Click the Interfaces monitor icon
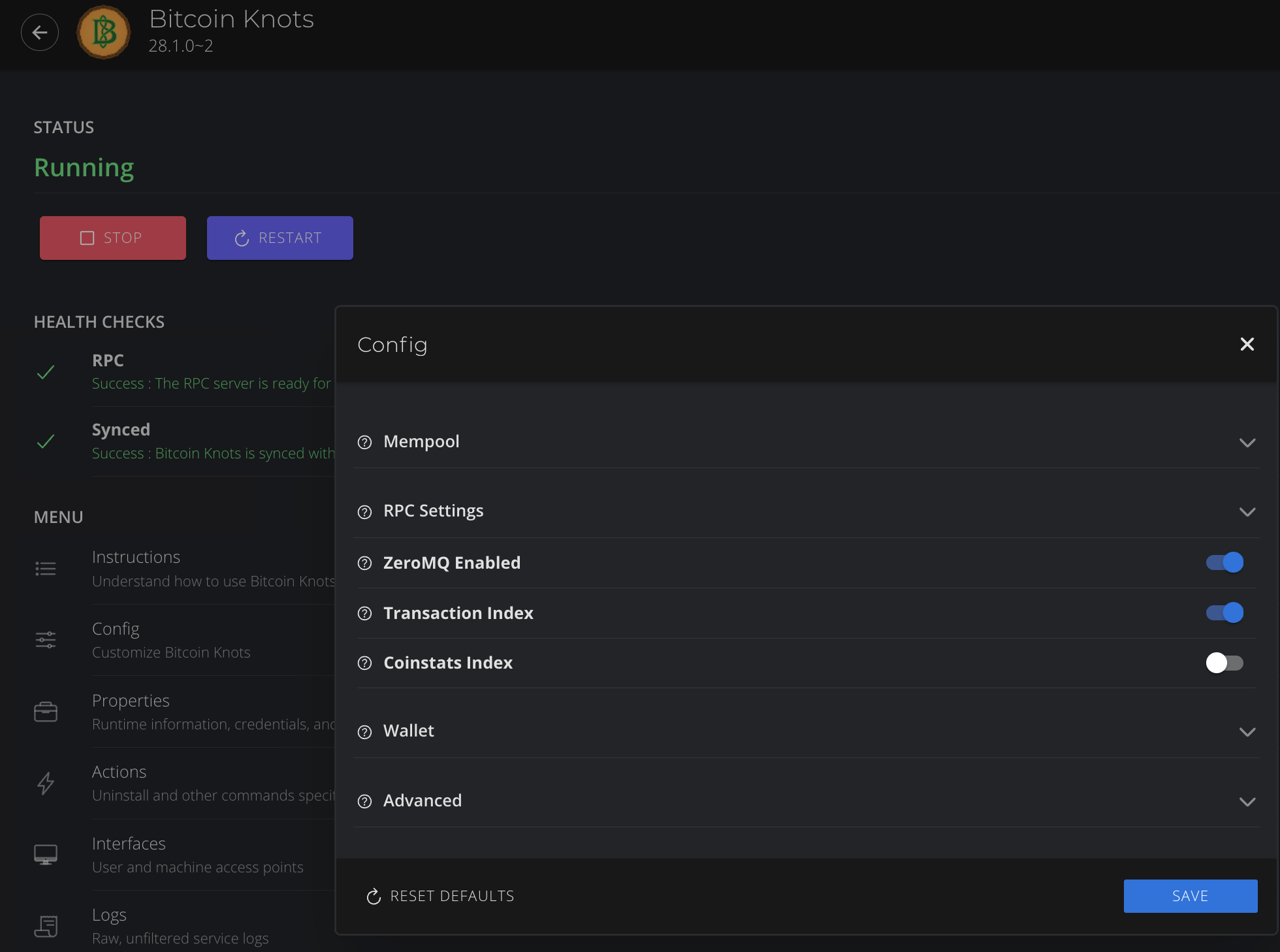This screenshot has width=1280, height=952. pos(46,854)
